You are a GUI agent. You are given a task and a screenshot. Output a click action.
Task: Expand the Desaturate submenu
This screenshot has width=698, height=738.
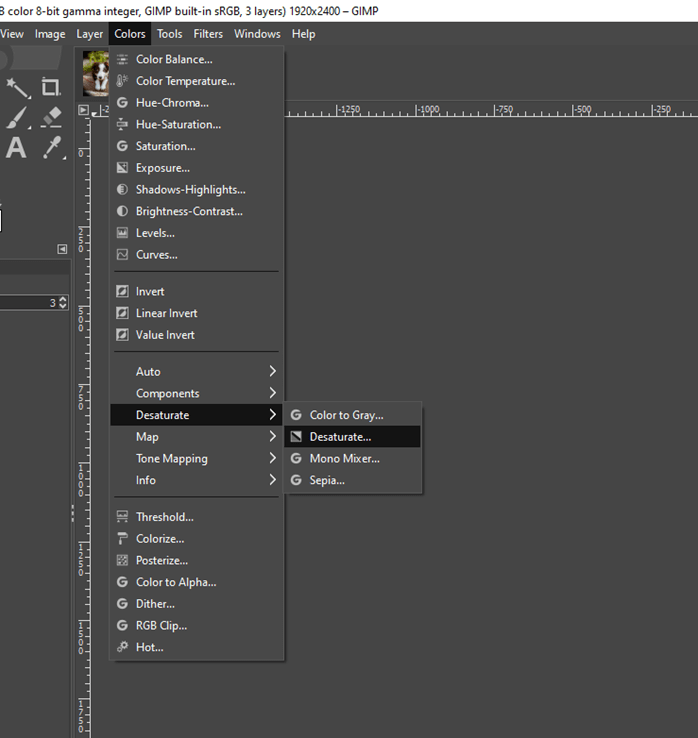pyautogui.click(x=197, y=415)
